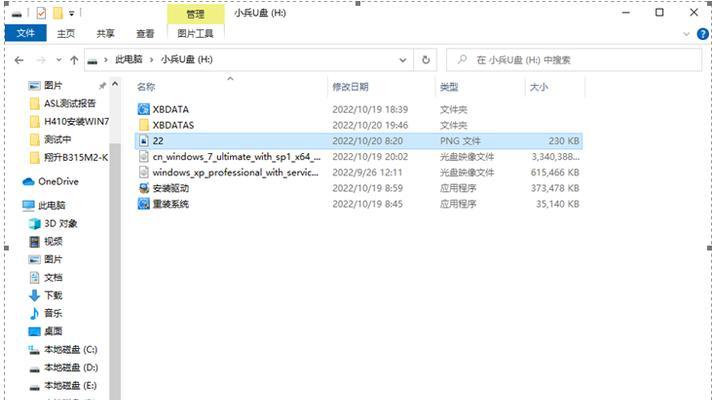Open 桌面 desktop icon in sidebar
Image resolution: width=712 pixels, height=400 pixels.
point(35,331)
